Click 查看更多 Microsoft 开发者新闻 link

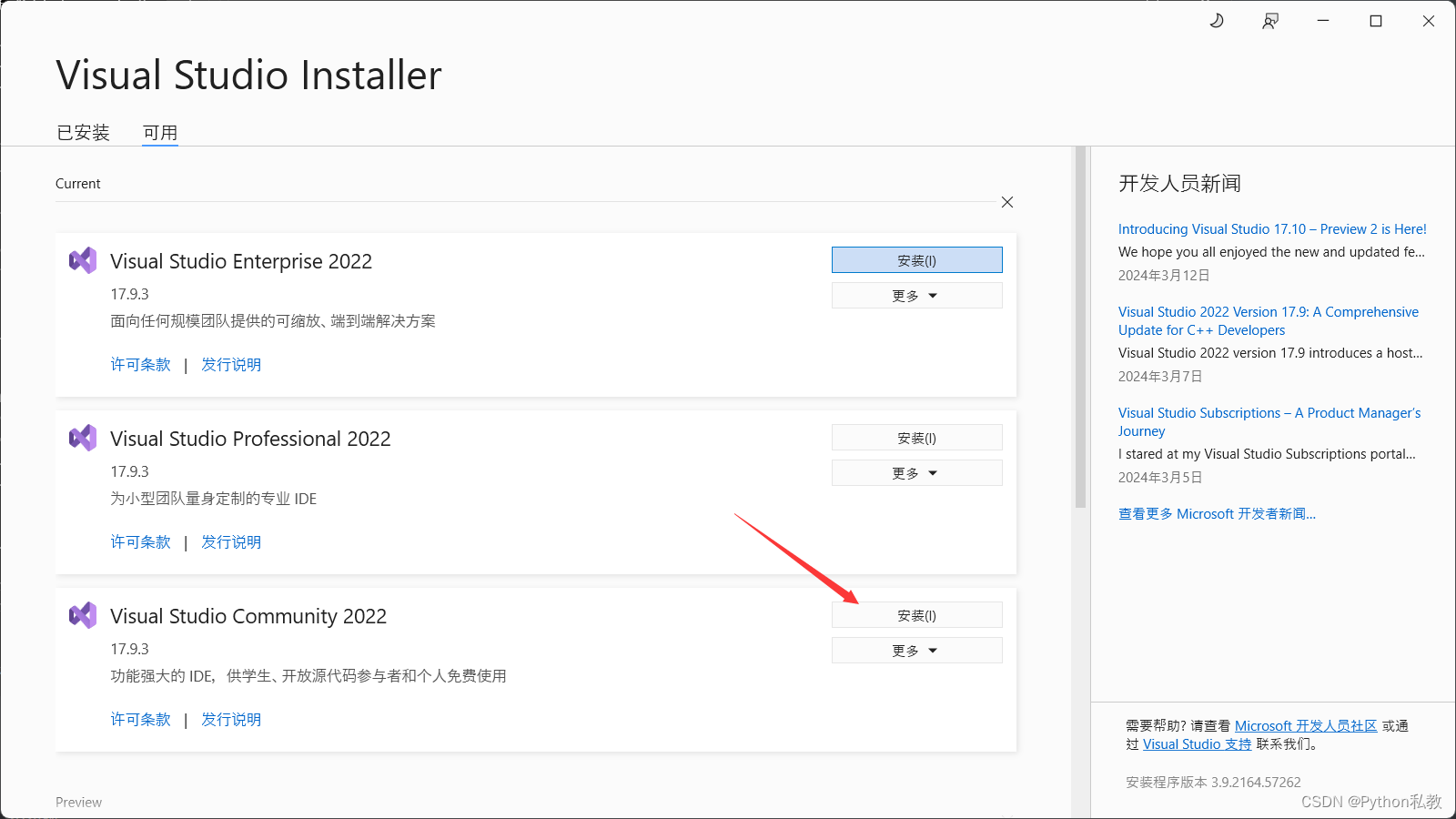tap(1217, 514)
